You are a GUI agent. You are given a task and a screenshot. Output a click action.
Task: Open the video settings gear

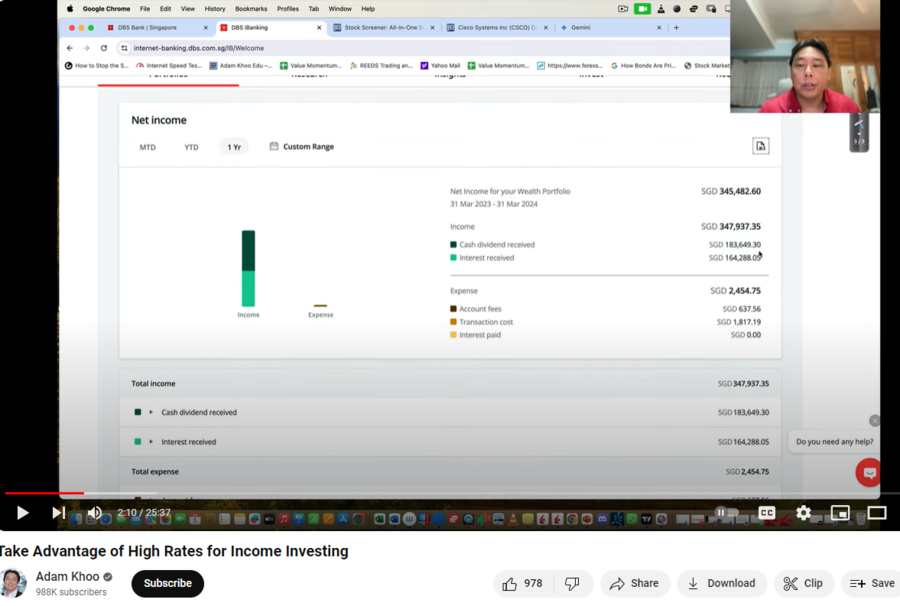(803, 513)
